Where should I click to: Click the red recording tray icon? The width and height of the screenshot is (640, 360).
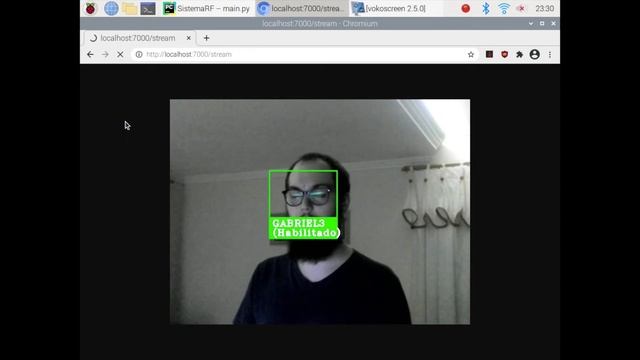(x=465, y=9)
